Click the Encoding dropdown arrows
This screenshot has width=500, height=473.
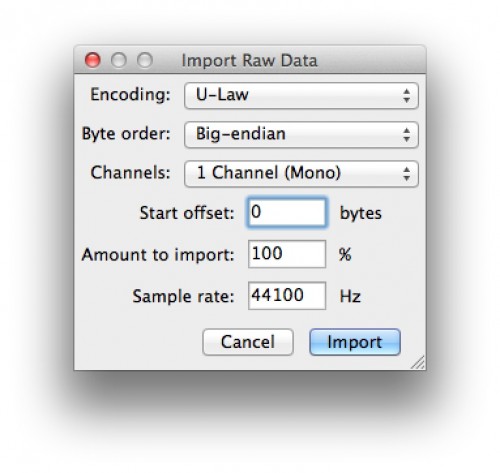click(x=406, y=96)
